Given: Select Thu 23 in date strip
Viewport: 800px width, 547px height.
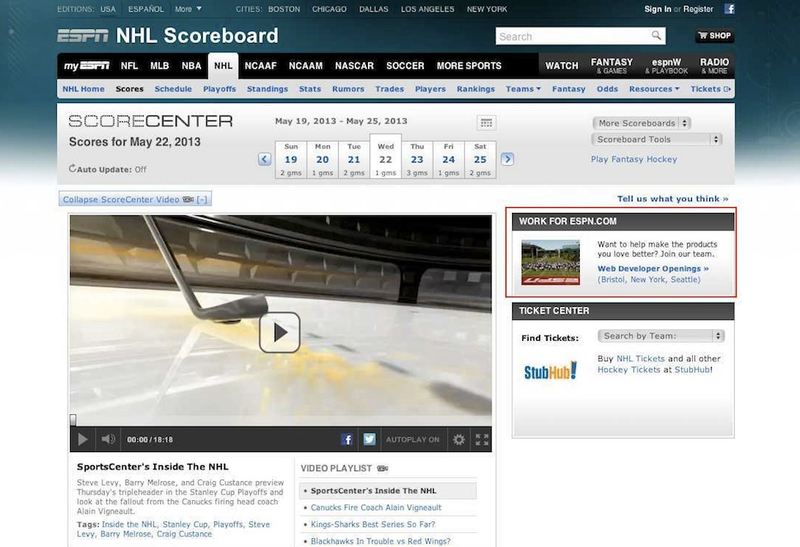Looking at the screenshot, I should [x=417, y=160].
